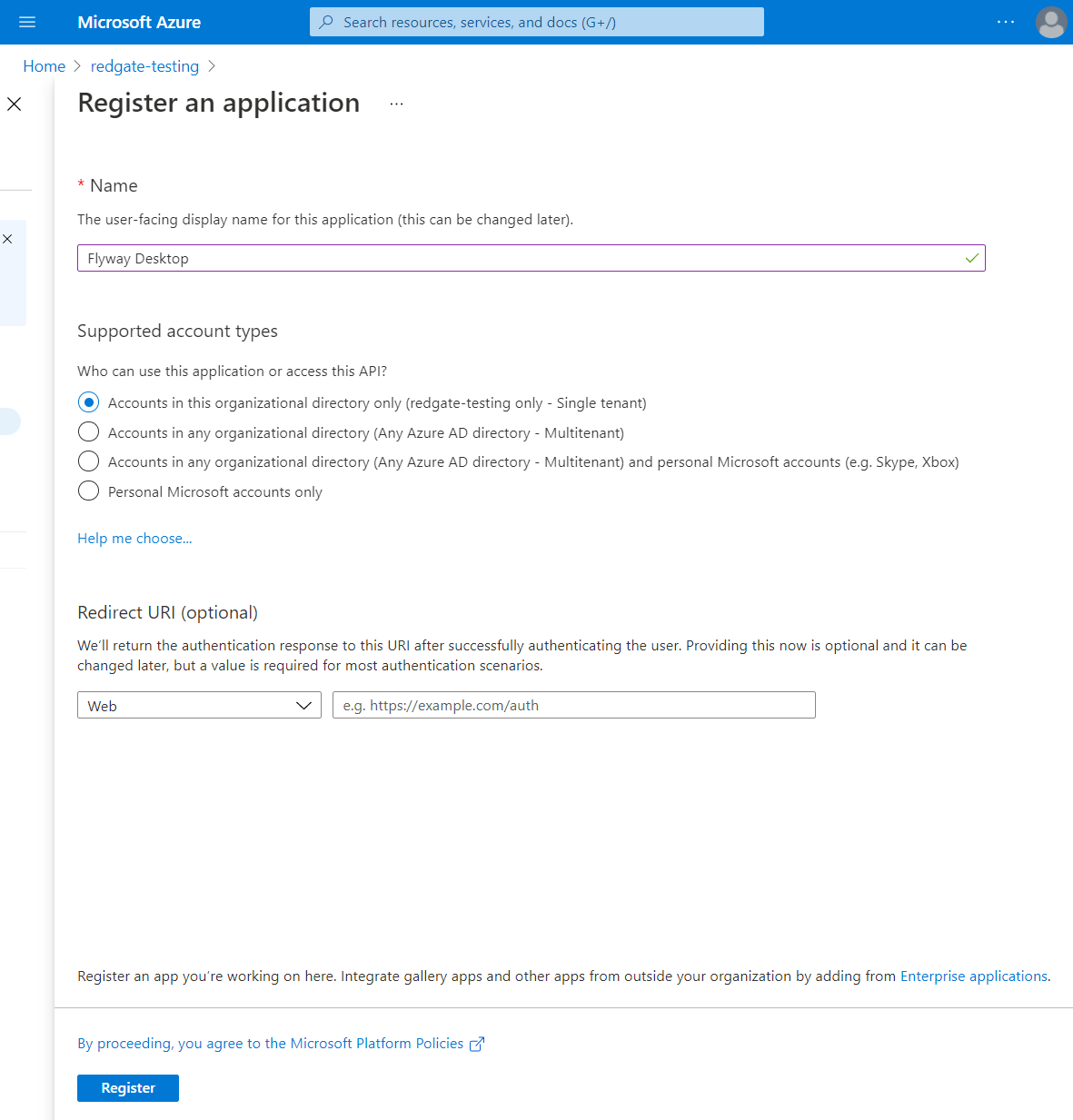Select single tenant organizational directory option
Viewport: 1073px width, 1120px height.
coord(89,402)
